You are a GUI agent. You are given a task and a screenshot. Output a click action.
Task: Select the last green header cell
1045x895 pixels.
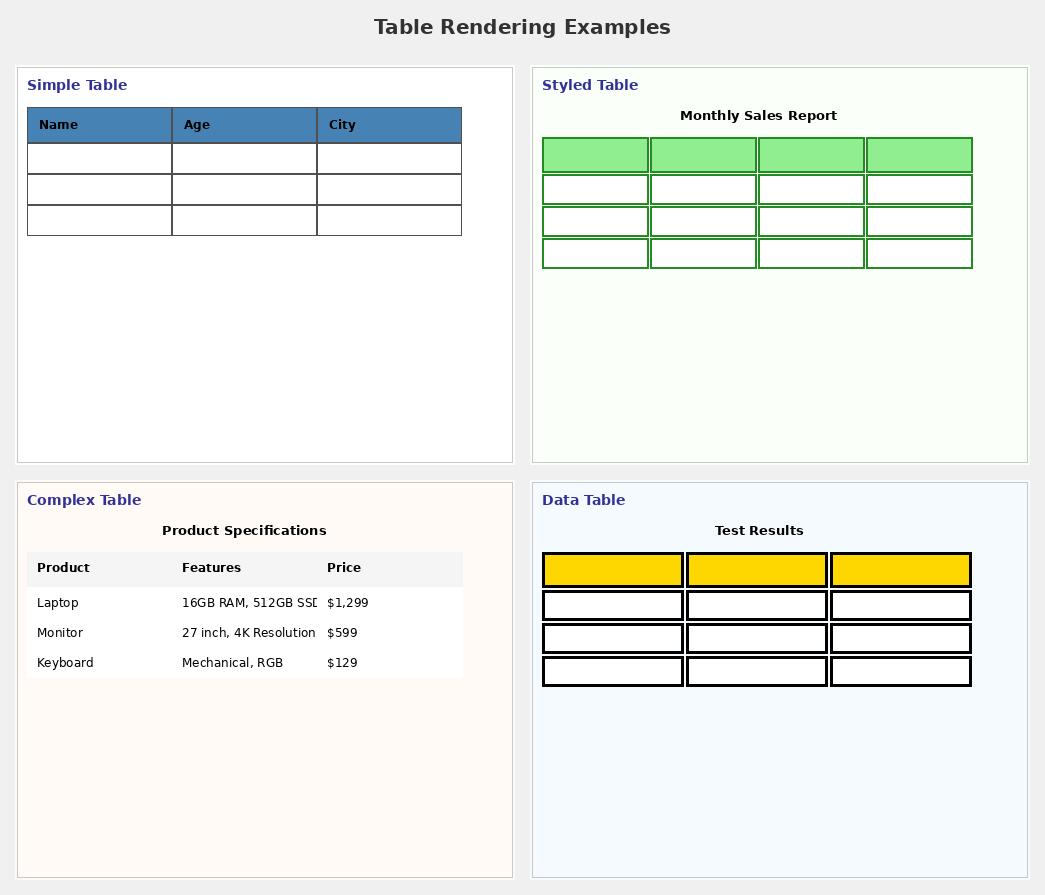[918, 155]
